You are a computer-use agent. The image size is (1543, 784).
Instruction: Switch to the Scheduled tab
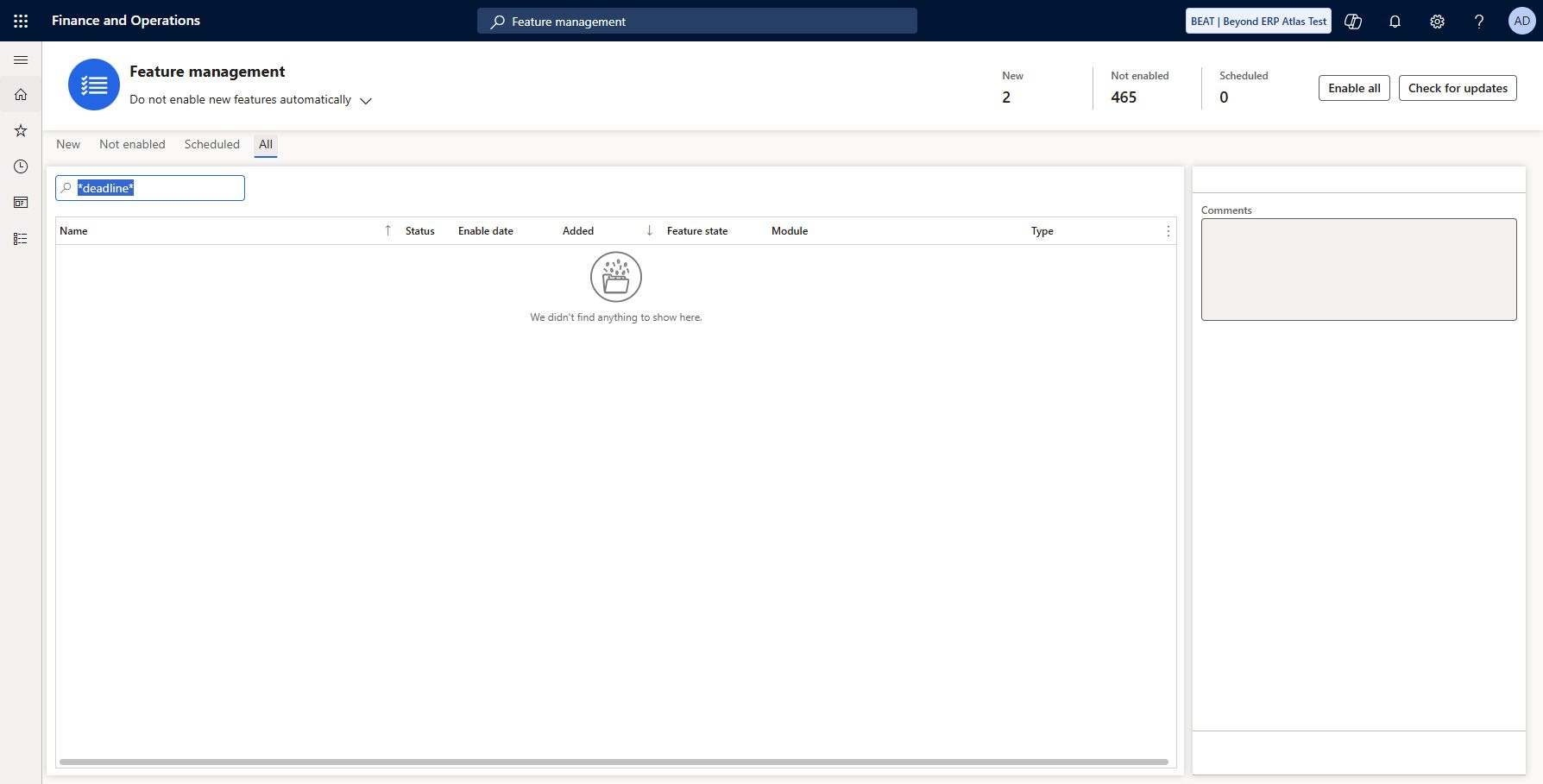tap(212, 144)
